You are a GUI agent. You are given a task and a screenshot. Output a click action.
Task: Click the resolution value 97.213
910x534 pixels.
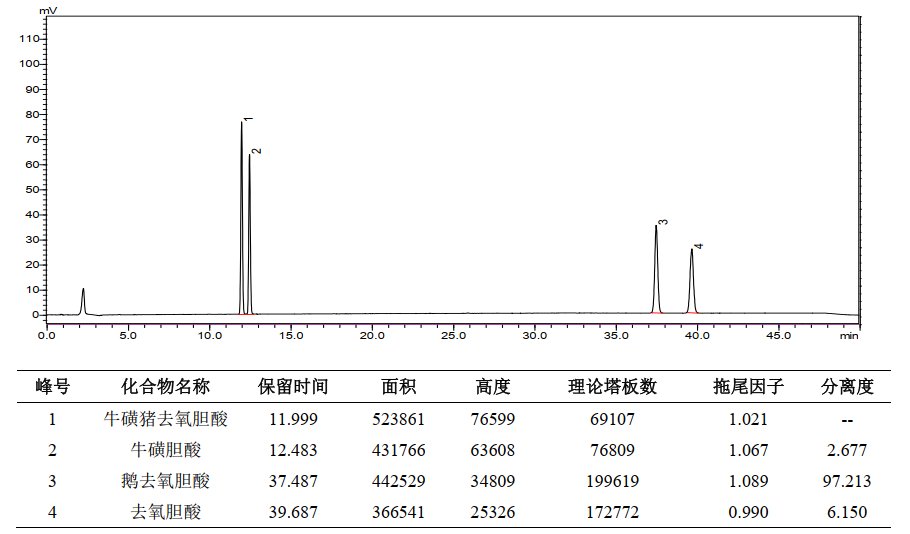pyautogui.click(x=847, y=481)
